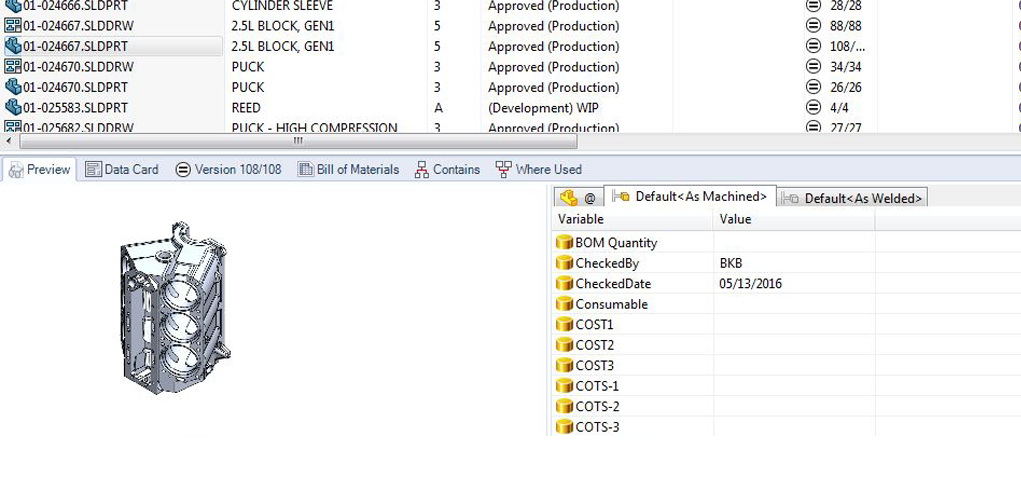The image size is (1021, 498).
Task: Click part icon of 01-024670.SLDPRT
Action: (x=12, y=87)
